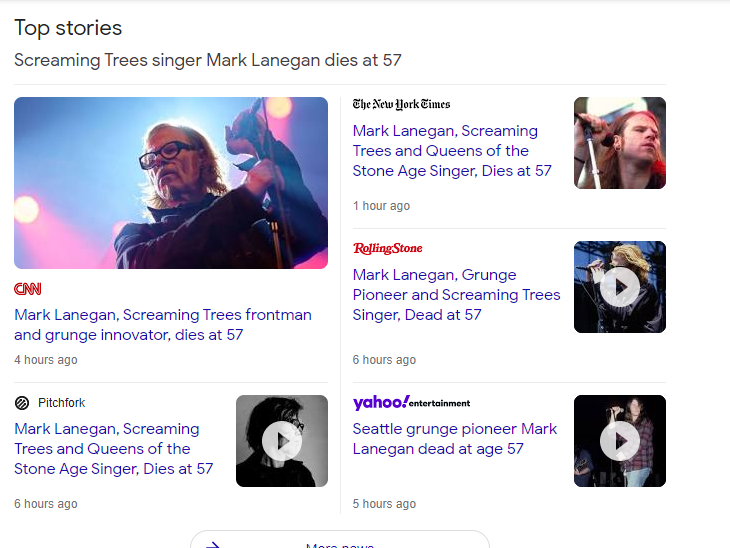Open Rolling Stone Grunge Pioneer headline
The image size is (730, 548).
456,295
